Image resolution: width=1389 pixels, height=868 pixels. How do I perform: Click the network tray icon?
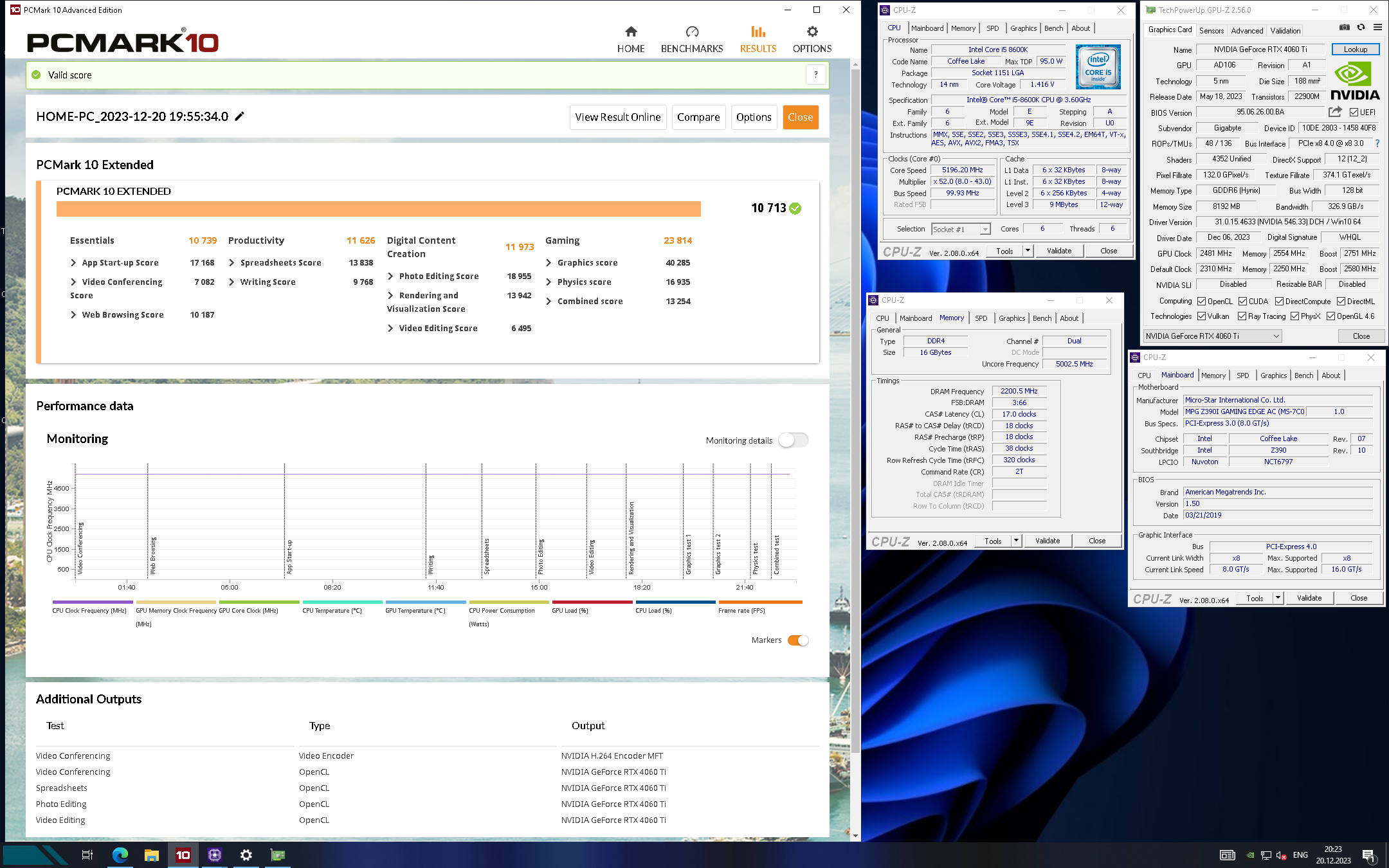(1266, 855)
